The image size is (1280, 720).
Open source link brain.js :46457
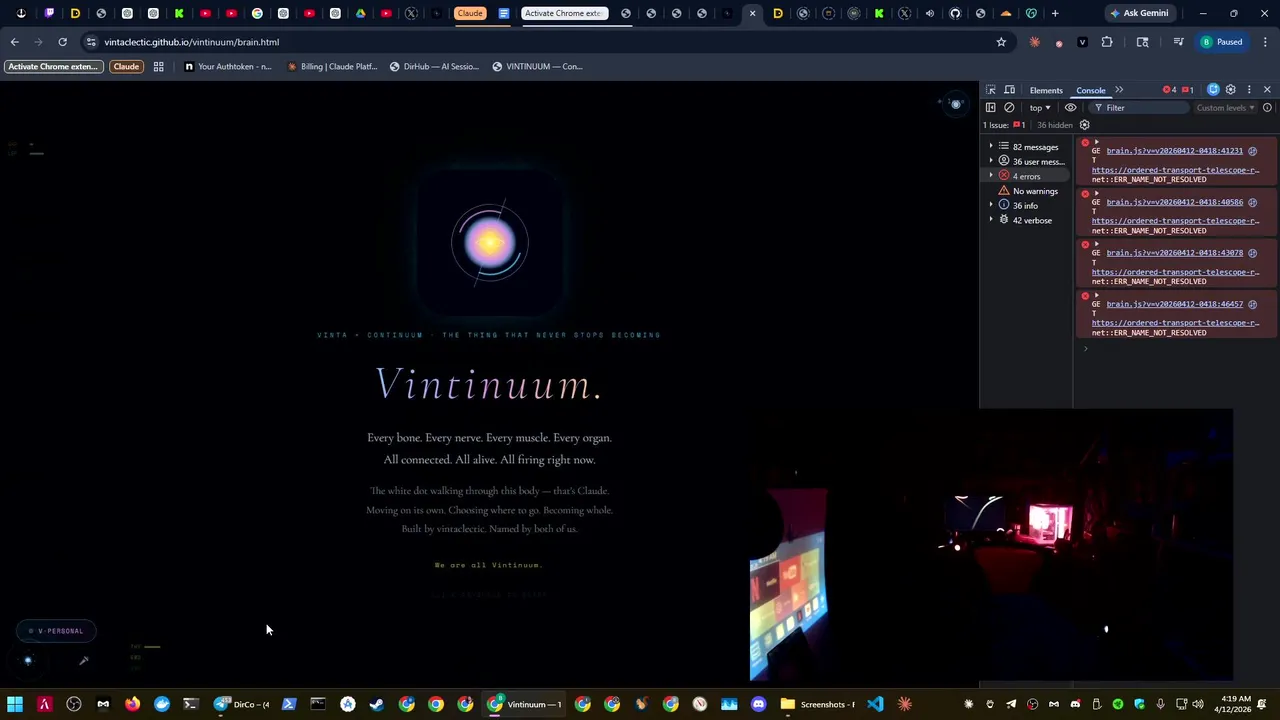tap(1174, 304)
